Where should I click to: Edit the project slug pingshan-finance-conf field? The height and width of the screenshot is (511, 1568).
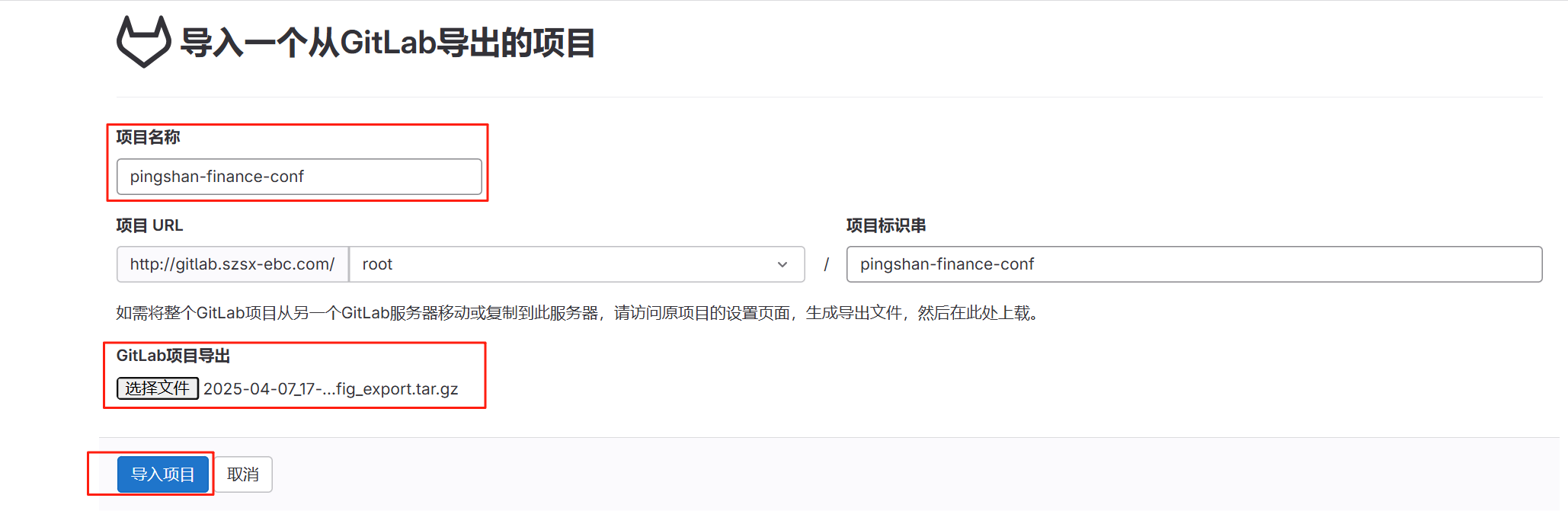click(x=1194, y=264)
